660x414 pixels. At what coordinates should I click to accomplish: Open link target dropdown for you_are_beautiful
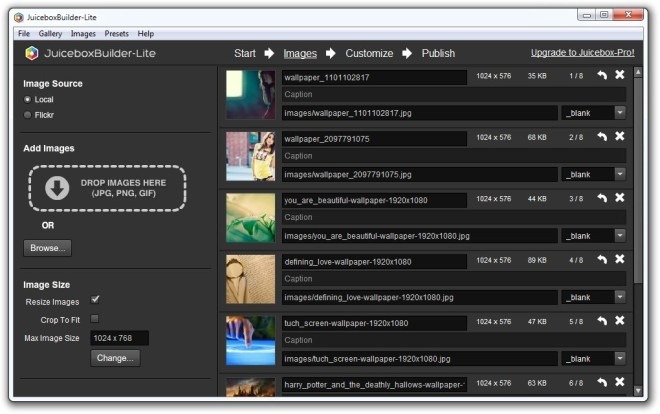[620, 236]
